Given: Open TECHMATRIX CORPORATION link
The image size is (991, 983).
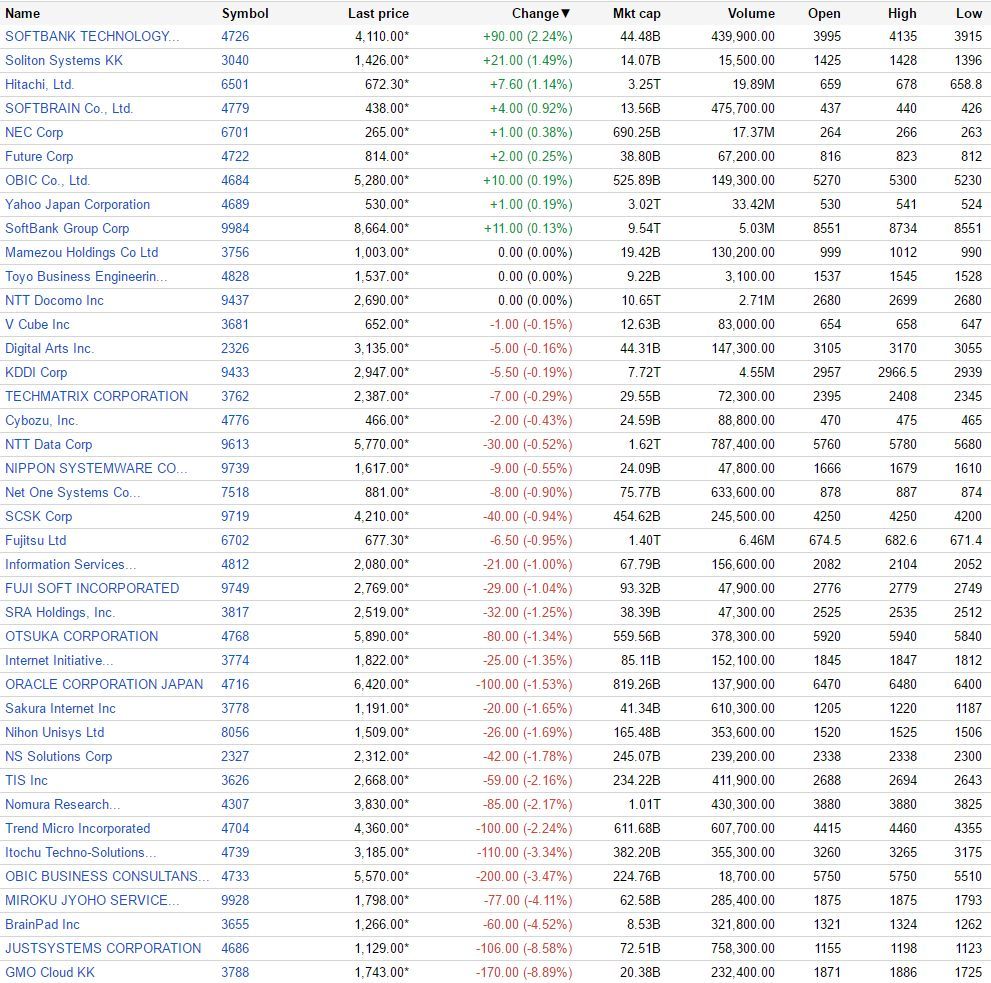Looking at the screenshot, I should (97, 397).
